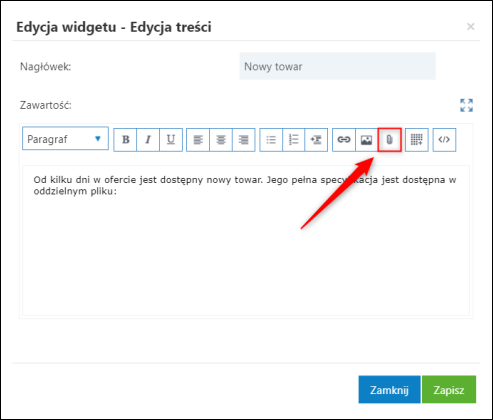Screen dimensions: 493x420
Task: Insert a hyperlink with chain icon
Action: click(344, 140)
